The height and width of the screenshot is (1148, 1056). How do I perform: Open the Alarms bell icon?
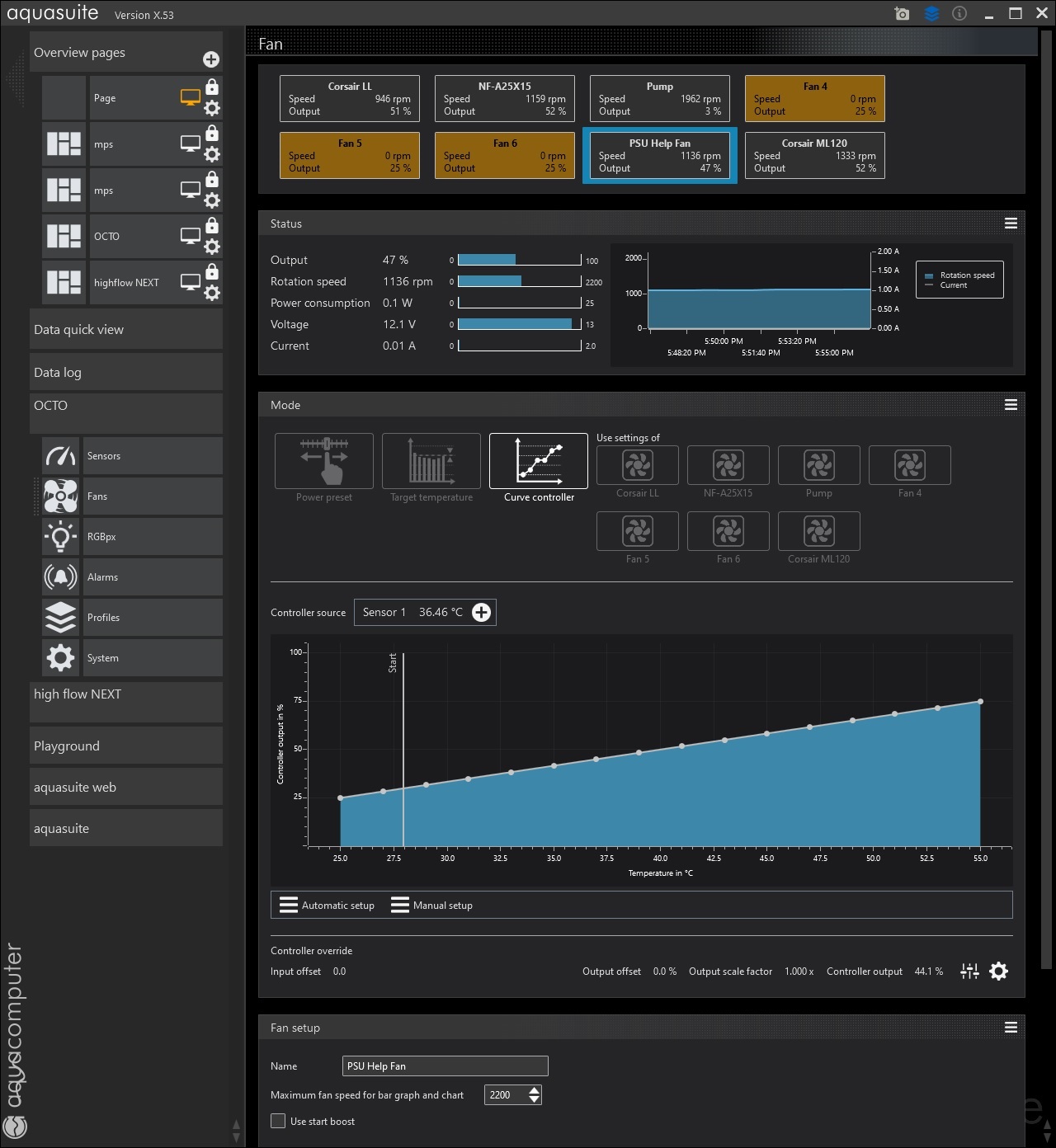tap(60, 576)
